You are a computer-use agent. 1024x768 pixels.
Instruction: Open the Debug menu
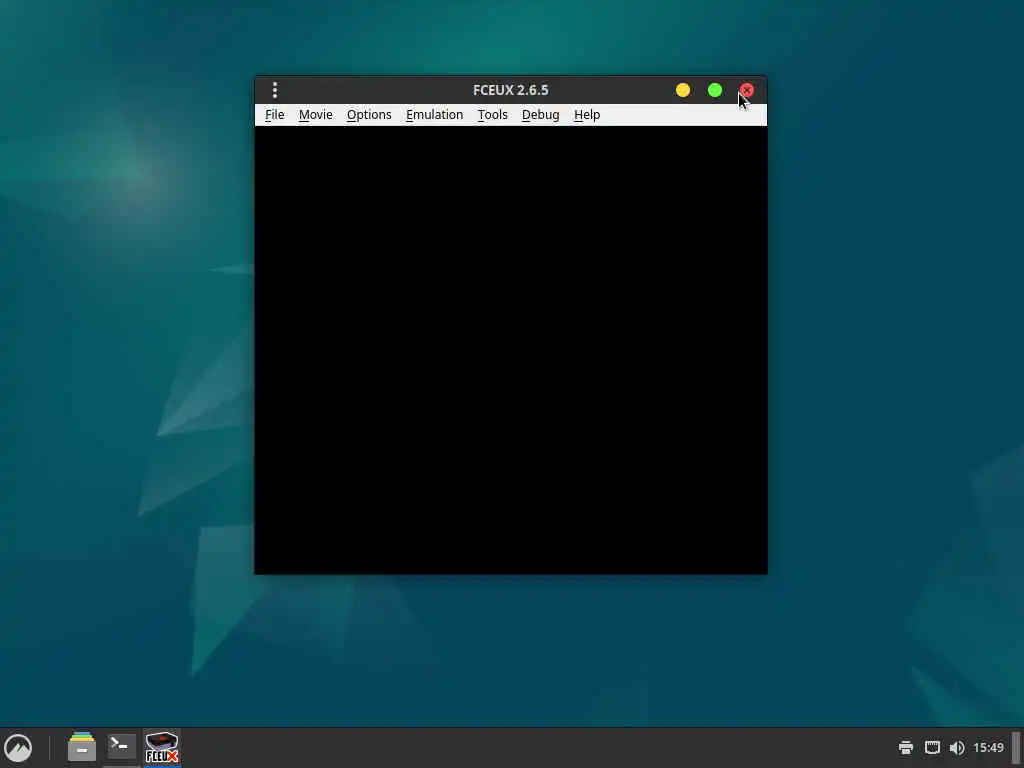tap(540, 115)
